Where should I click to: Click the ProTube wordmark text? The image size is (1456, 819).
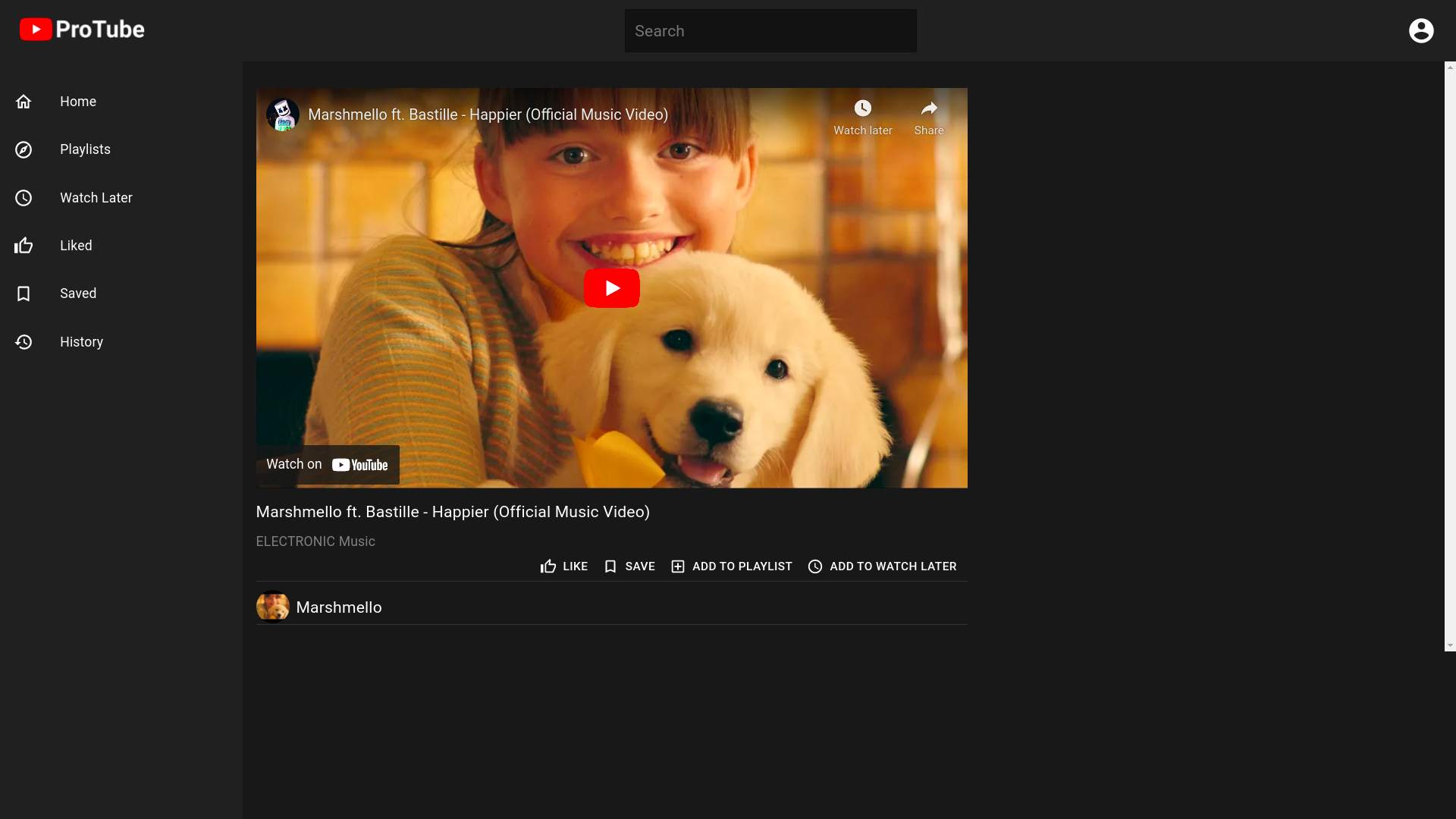pyautogui.click(x=100, y=30)
